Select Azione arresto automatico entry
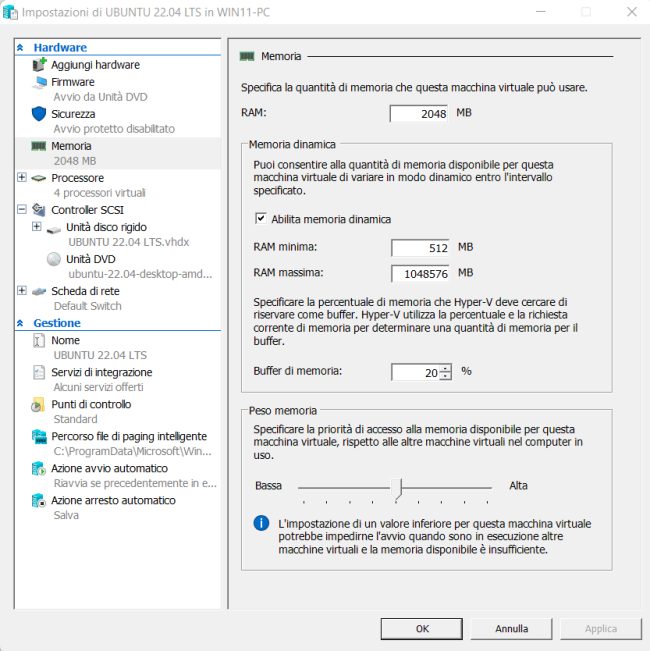Image resolution: width=650 pixels, height=651 pixels. [x=113, y=501]
